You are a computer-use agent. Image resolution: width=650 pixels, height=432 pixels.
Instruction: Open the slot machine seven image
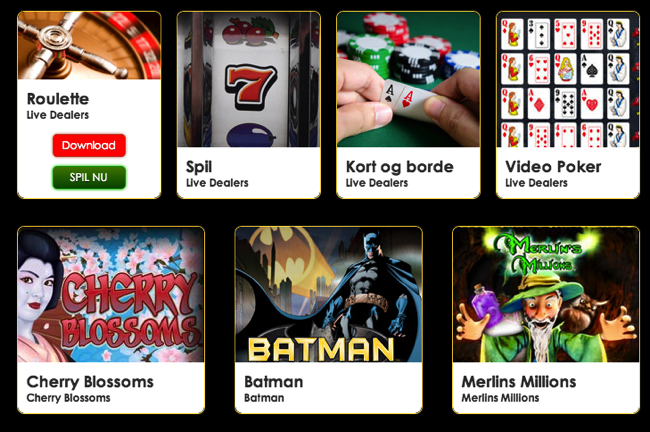pyautogui.click(x=249, y=80)
